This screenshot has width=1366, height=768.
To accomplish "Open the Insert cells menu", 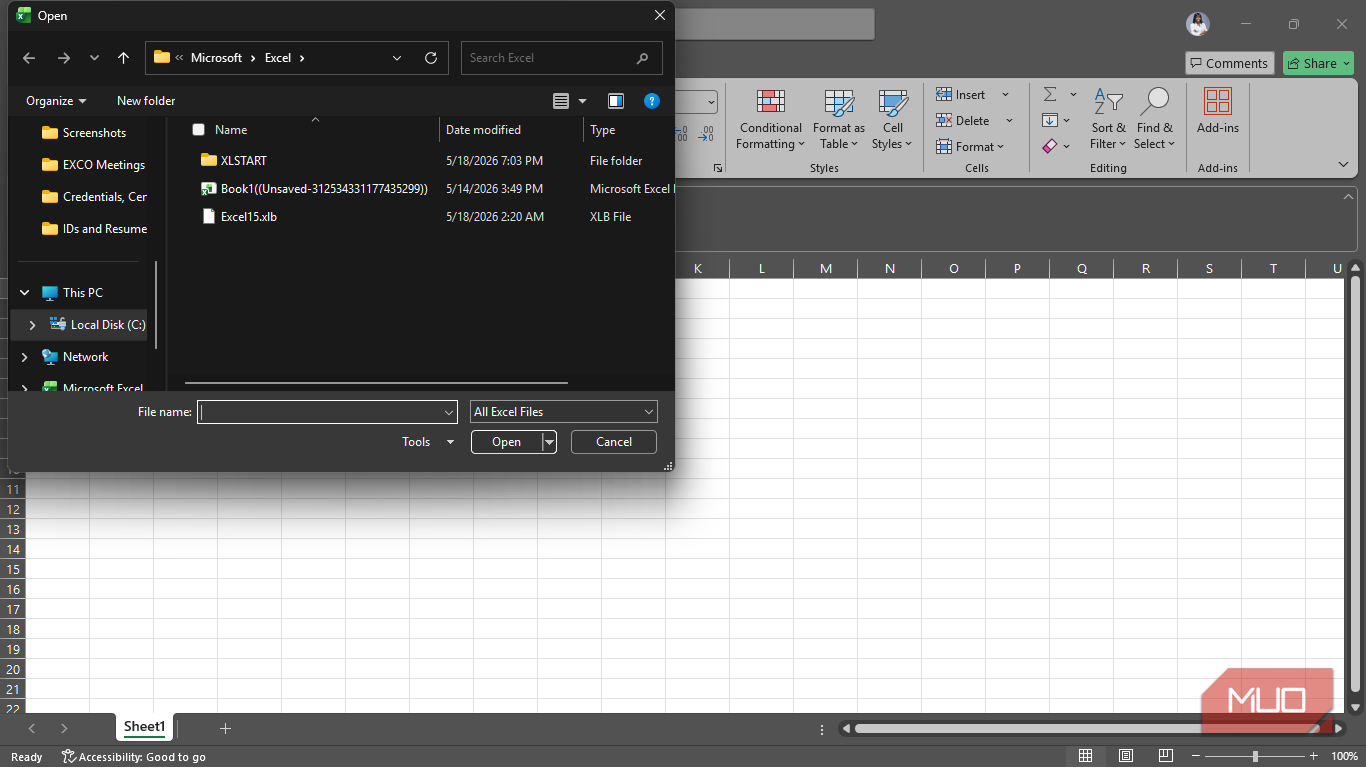I will tap(973, 95).
